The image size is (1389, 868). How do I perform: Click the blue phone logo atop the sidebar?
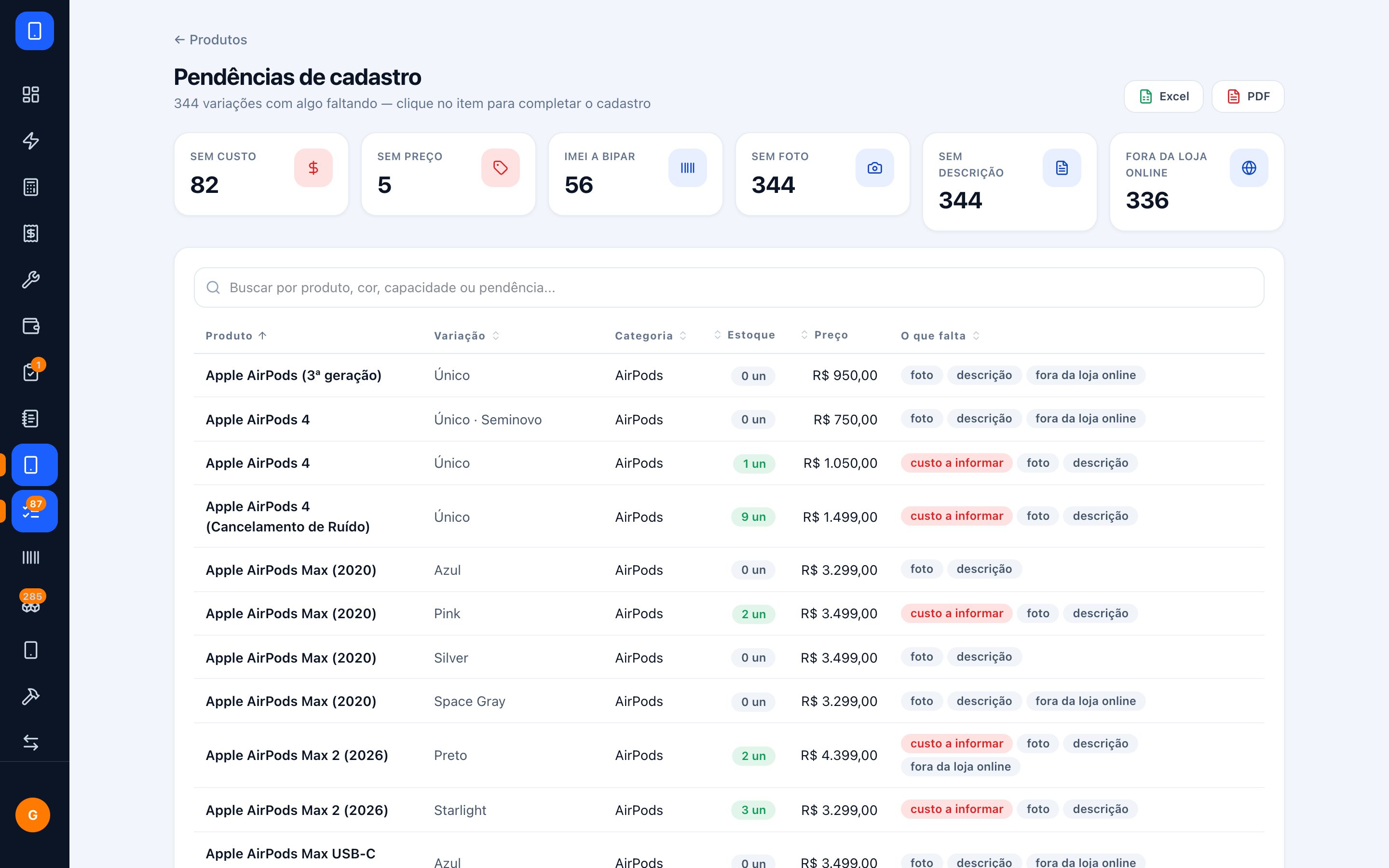34,31
